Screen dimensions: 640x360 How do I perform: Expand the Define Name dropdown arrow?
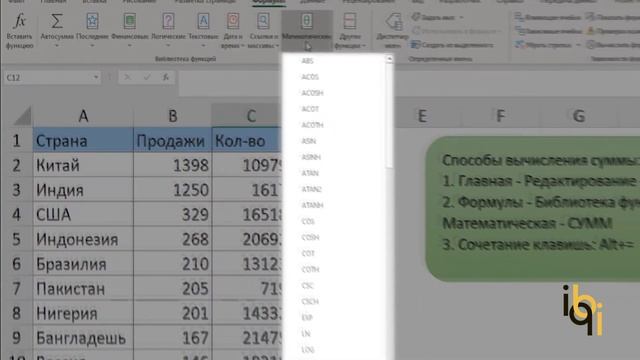[x=461, y=18]
